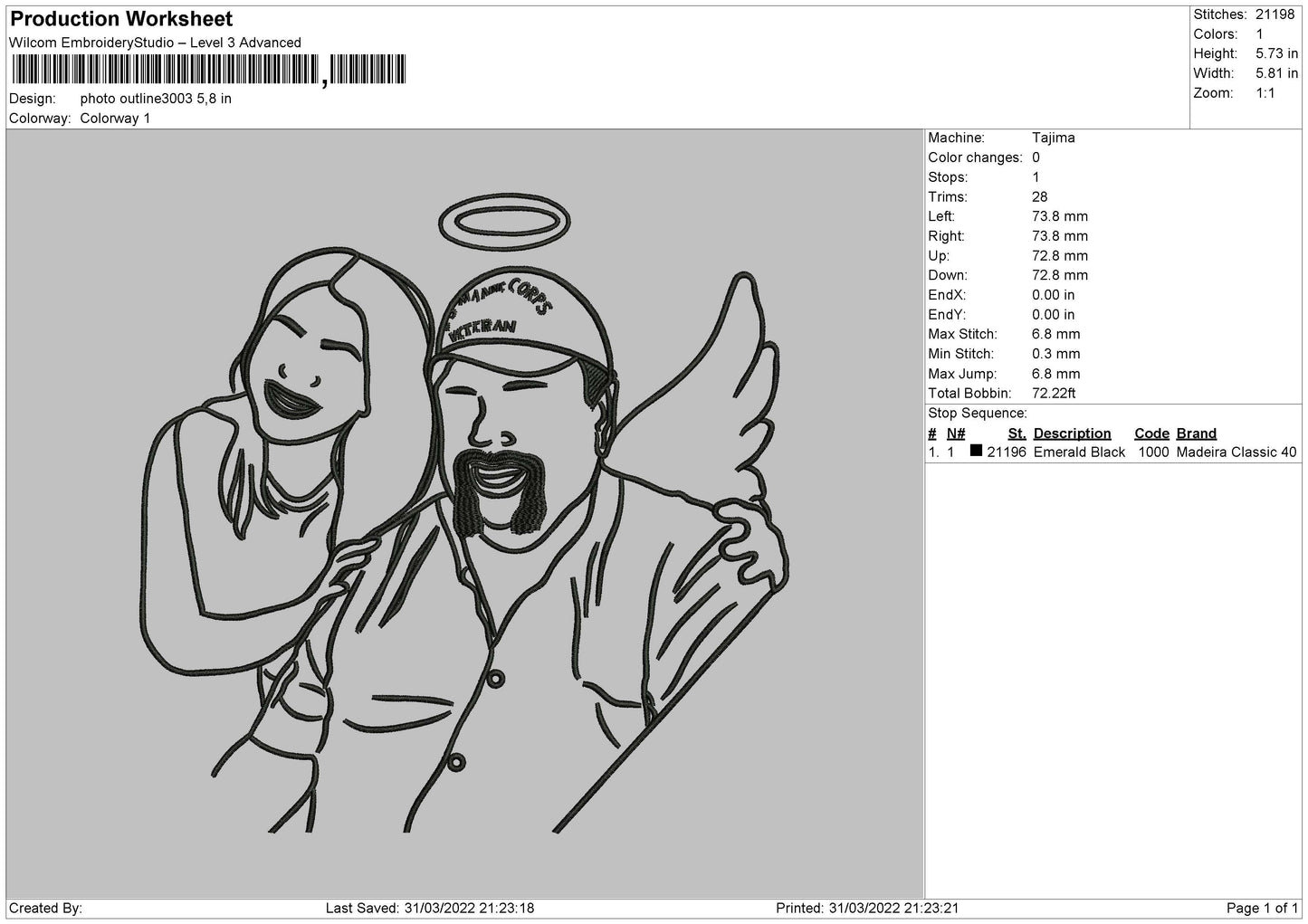Click the Stop Sequence heading
The image size is (1308, 924).
[x=978, y=413]
